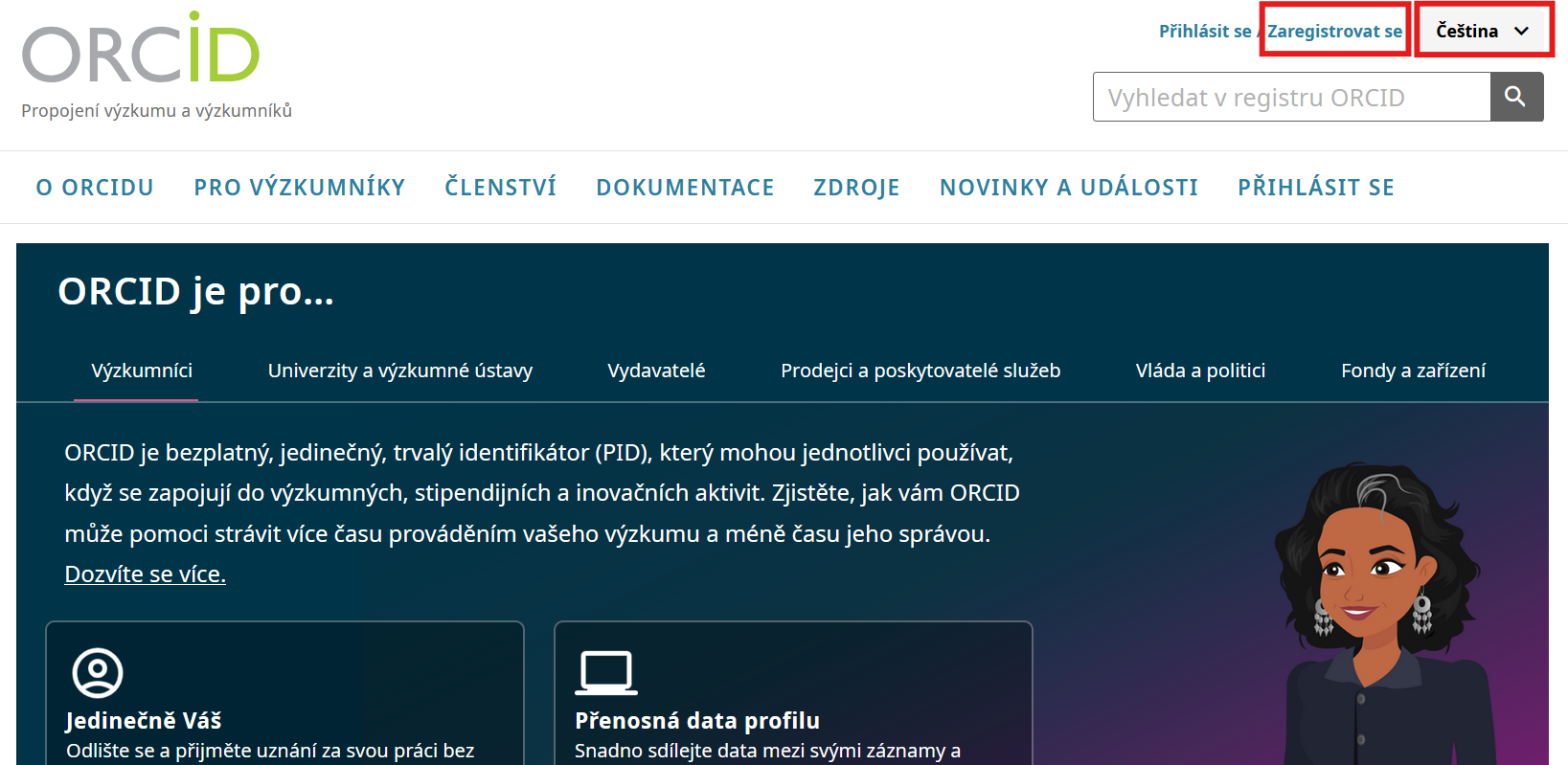Click the Zaregistrovat se link
Viewport: 1568px width, 765px height.
(x=1334, y=31)
